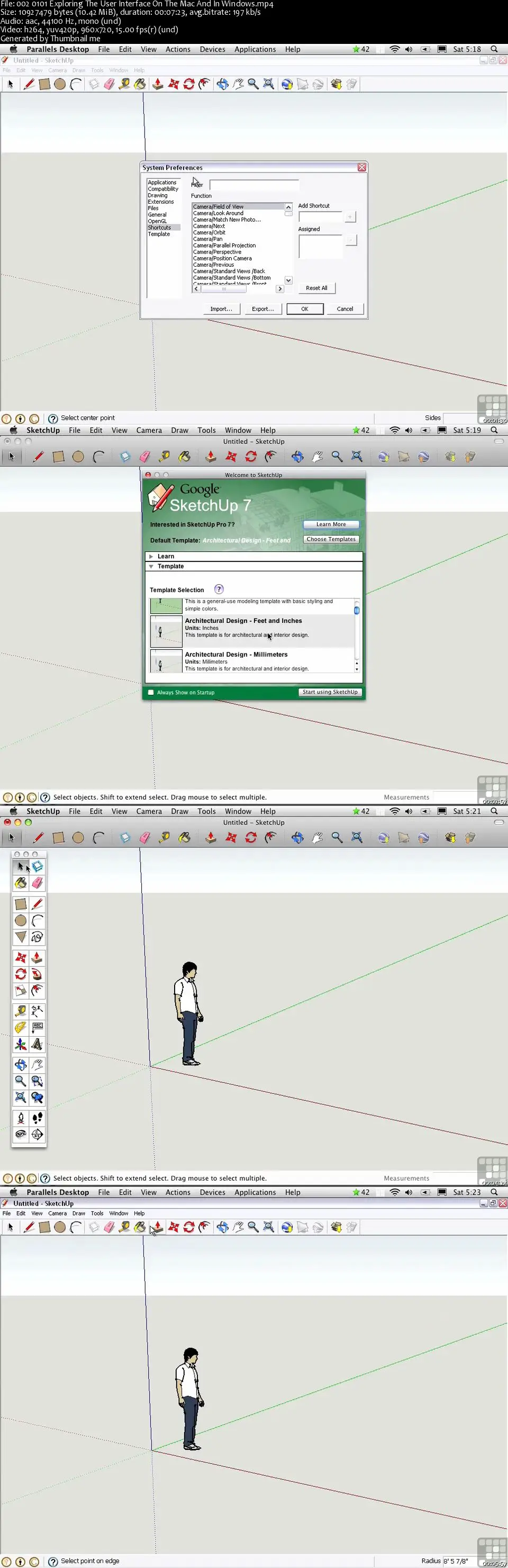Open Devices menu in Sat 5:18 Parallels menu bar
Image resolution: width=508 pixels, height=1568 pixels.
point(212,49)
